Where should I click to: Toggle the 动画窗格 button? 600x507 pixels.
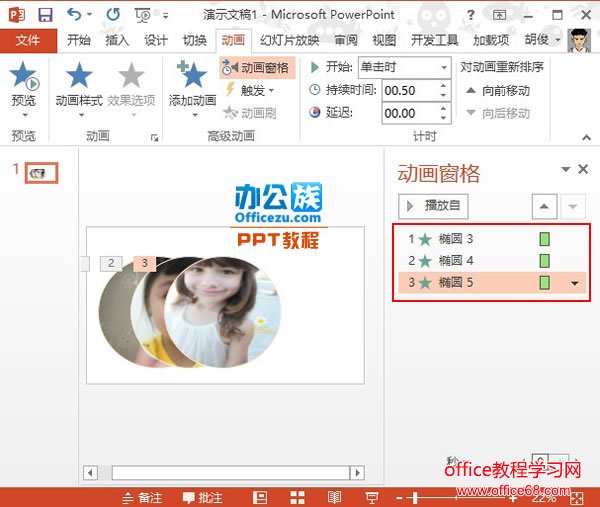[x=257, y=68]
